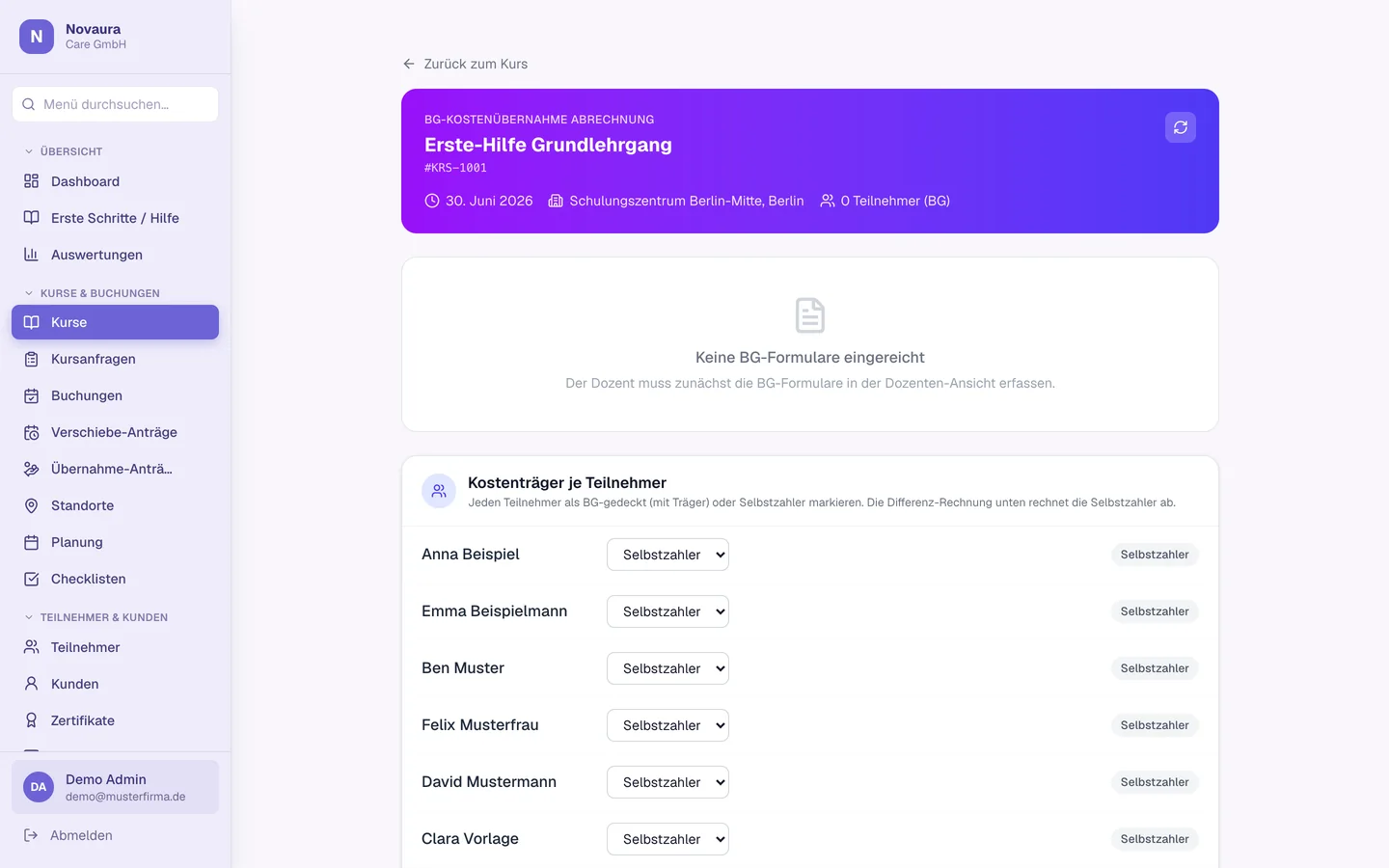Open Kostenträger dropdown for Emma Beispielmann

[x=667, y=611]
